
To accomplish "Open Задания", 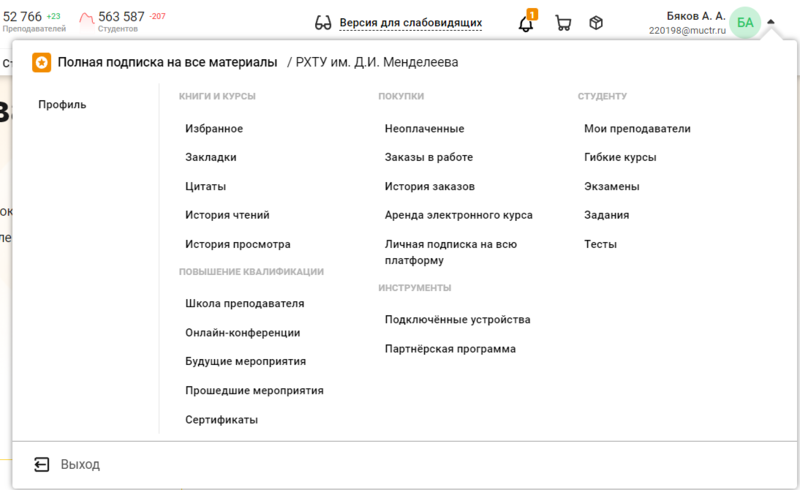I will [x=607, y=215].
